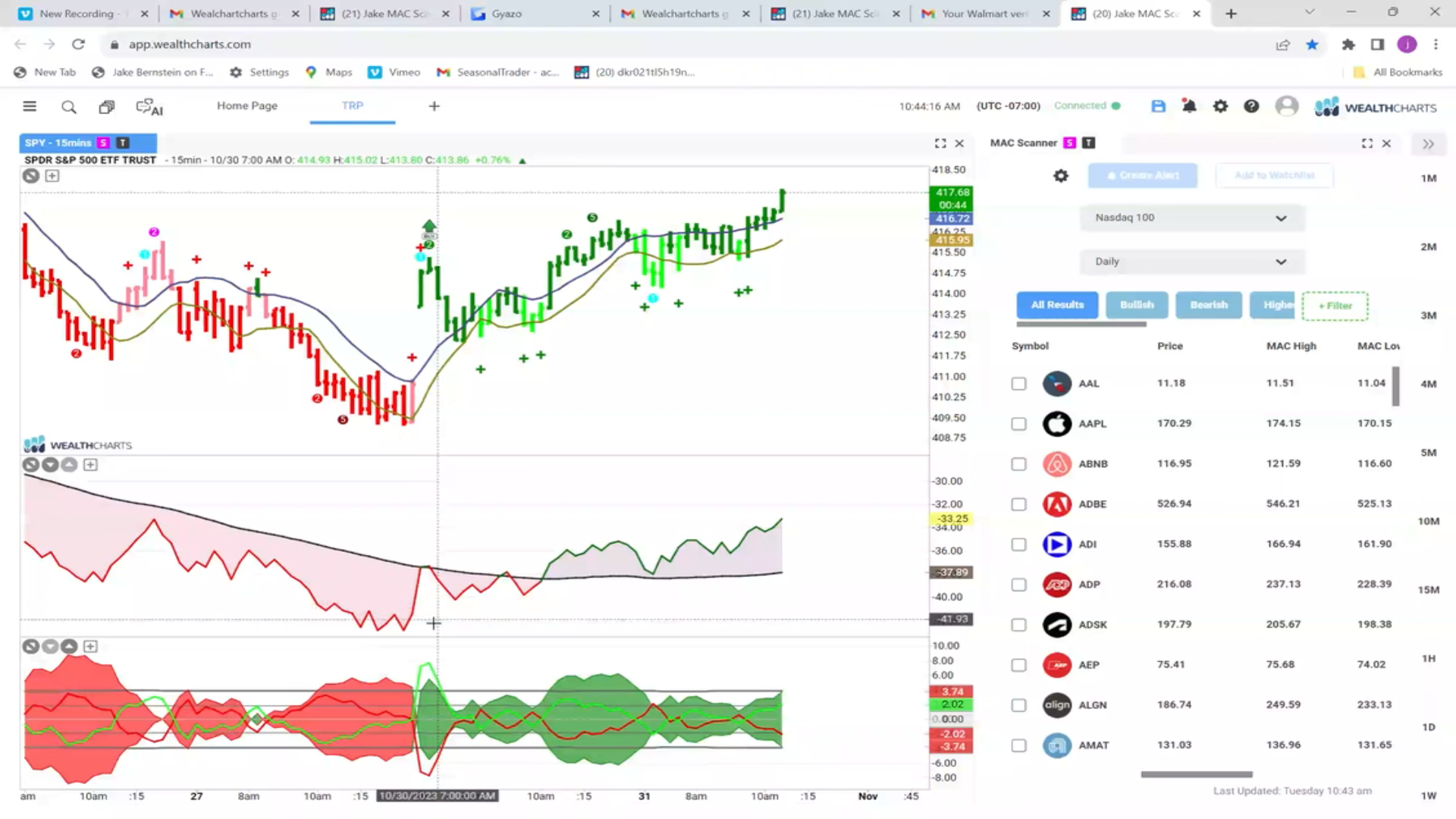Viewport: 1456px width, 819px height.
Task: Set chart timeframe to 1D
Action: (x=1429, y=727)
